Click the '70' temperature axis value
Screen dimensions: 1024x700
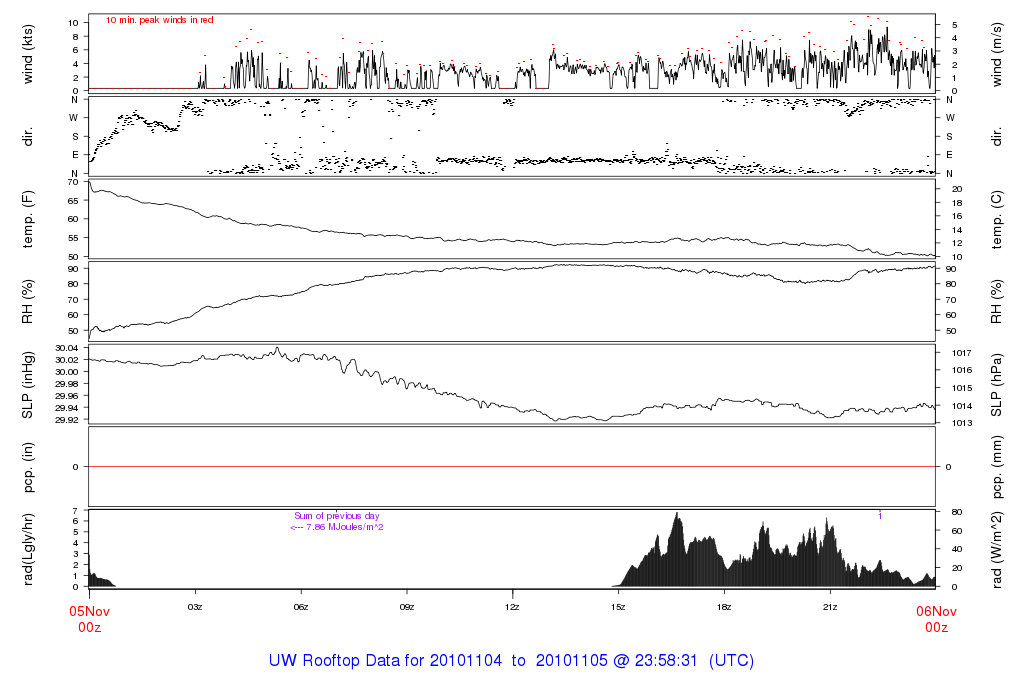[x=72, y=182]
